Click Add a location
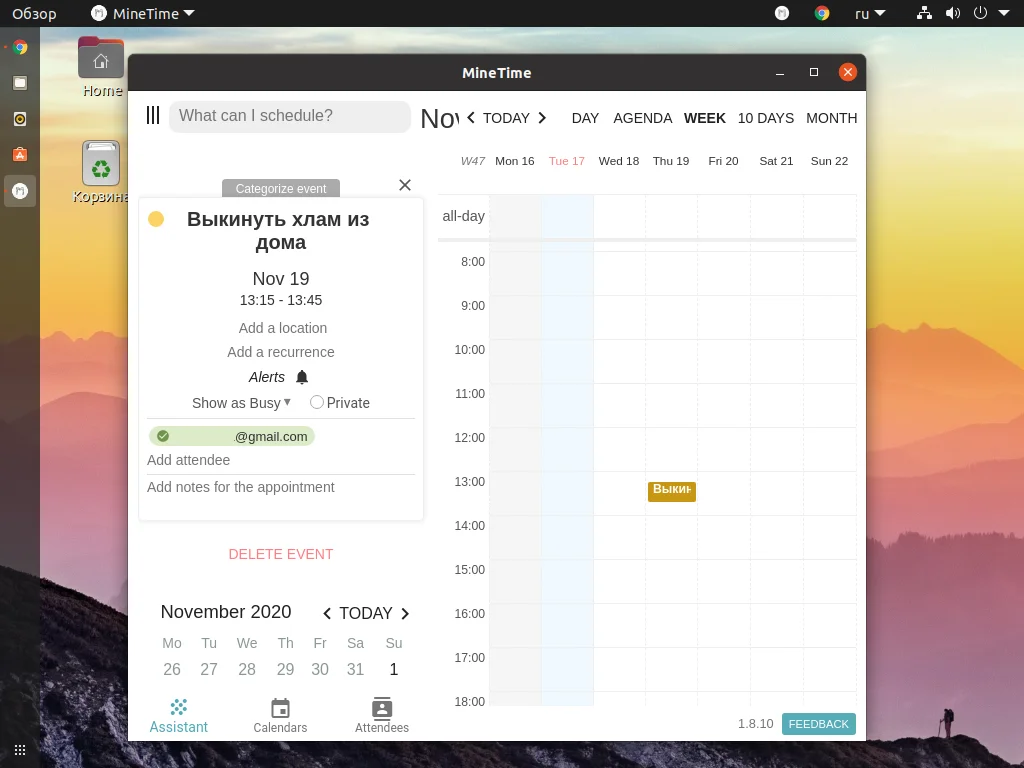The height and width of the screenshot is (768, 1024). click(x=283, y=328)
